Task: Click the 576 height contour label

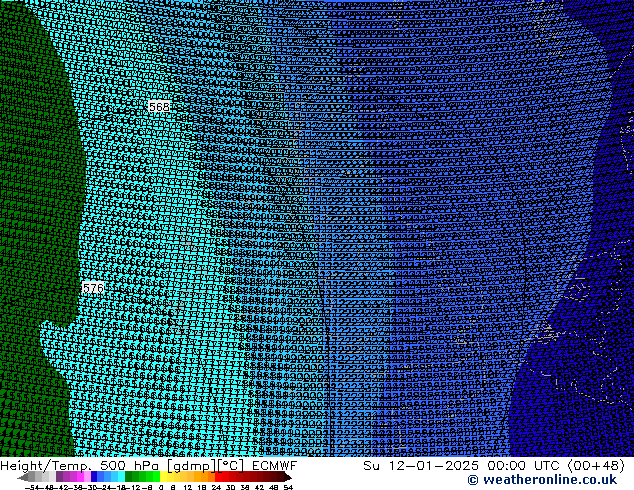Action: click(93, 288)
